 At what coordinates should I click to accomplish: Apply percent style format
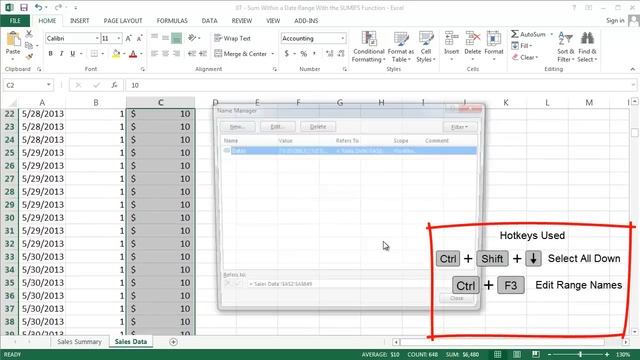[x=304, y=53]
